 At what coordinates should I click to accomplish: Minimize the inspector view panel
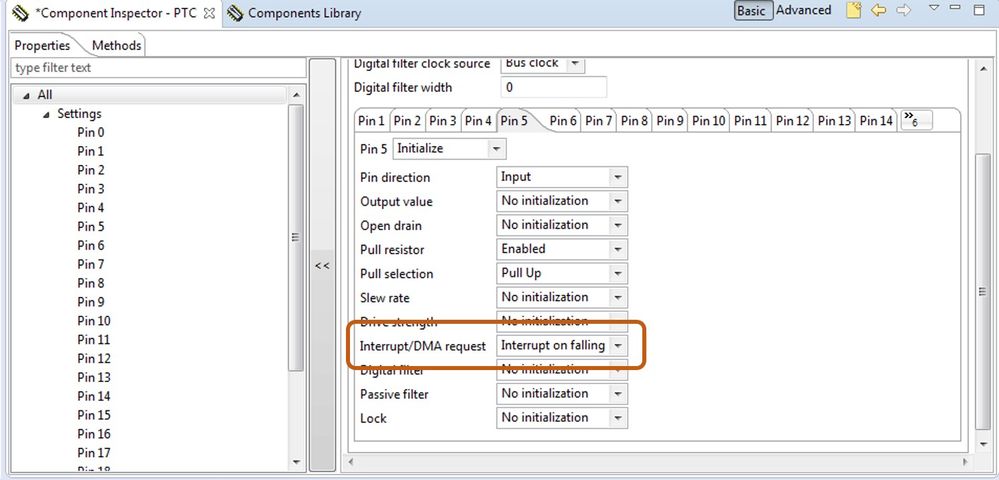point(954,7)
